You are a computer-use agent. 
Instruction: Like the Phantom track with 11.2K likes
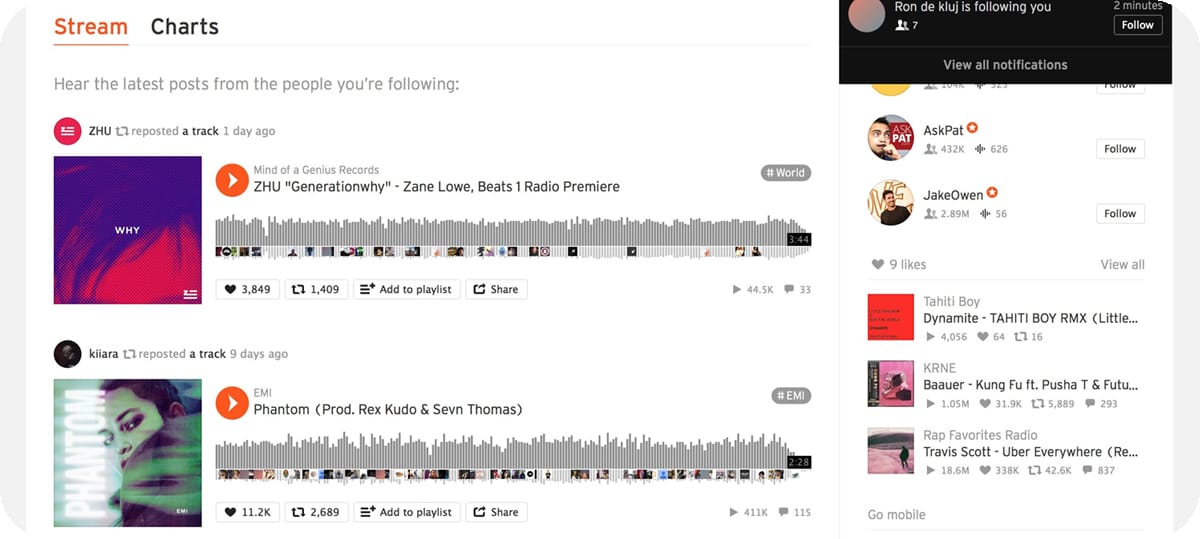pyautogui.click(x=247, y=512)
